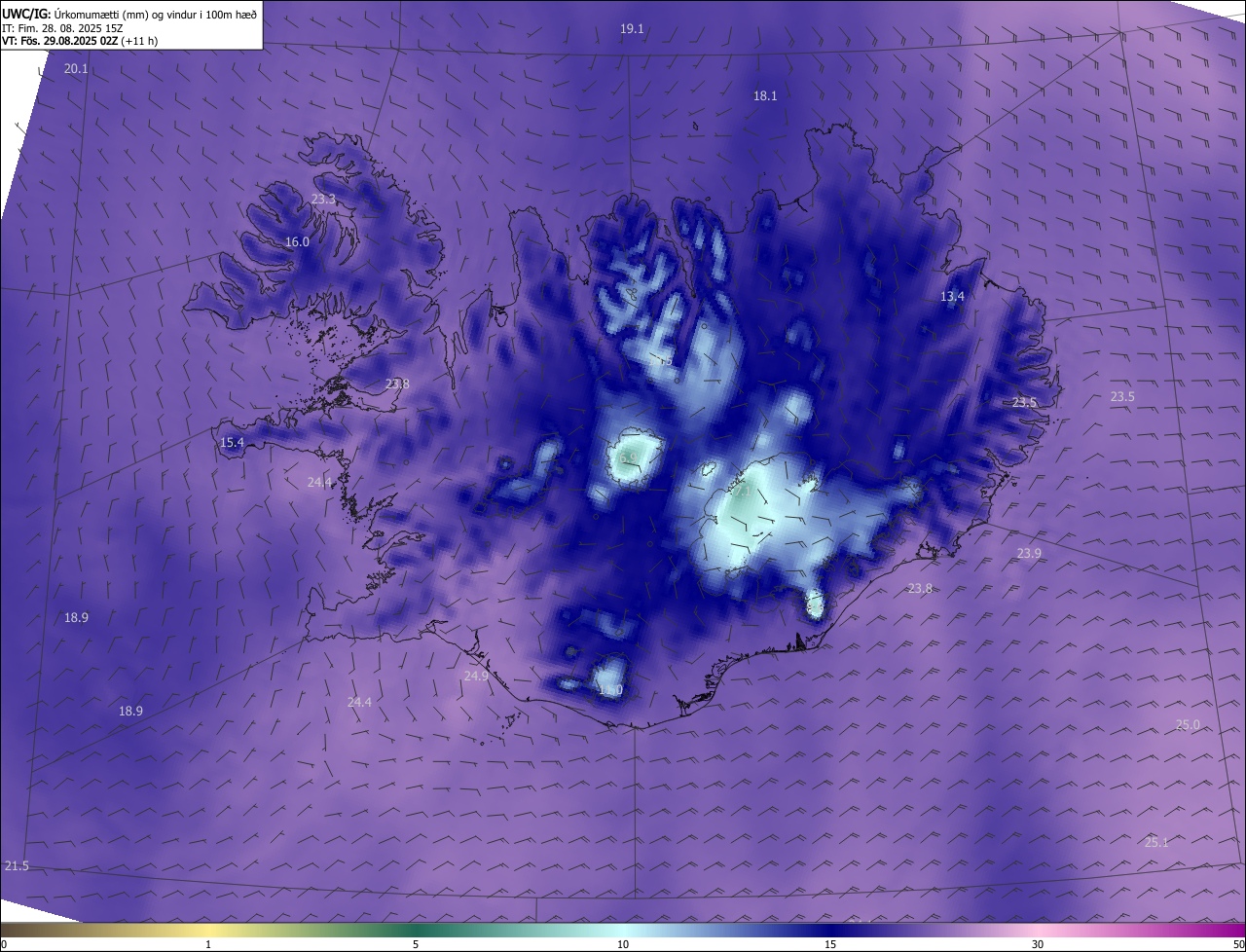
Task: Click the colorbar tick label 5
Action: click(x=416, y=944)
